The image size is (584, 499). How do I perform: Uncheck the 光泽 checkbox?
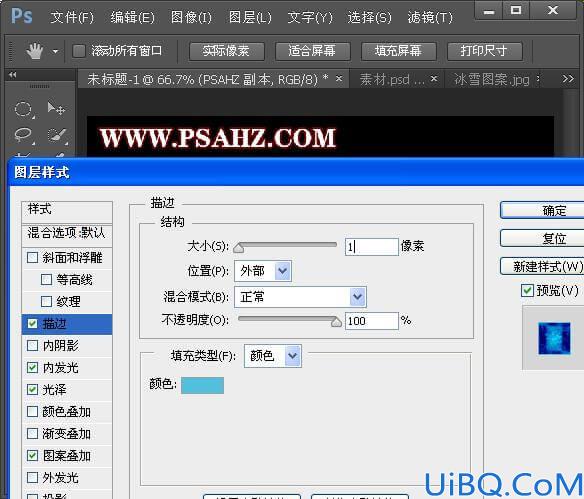click(33, 390)
